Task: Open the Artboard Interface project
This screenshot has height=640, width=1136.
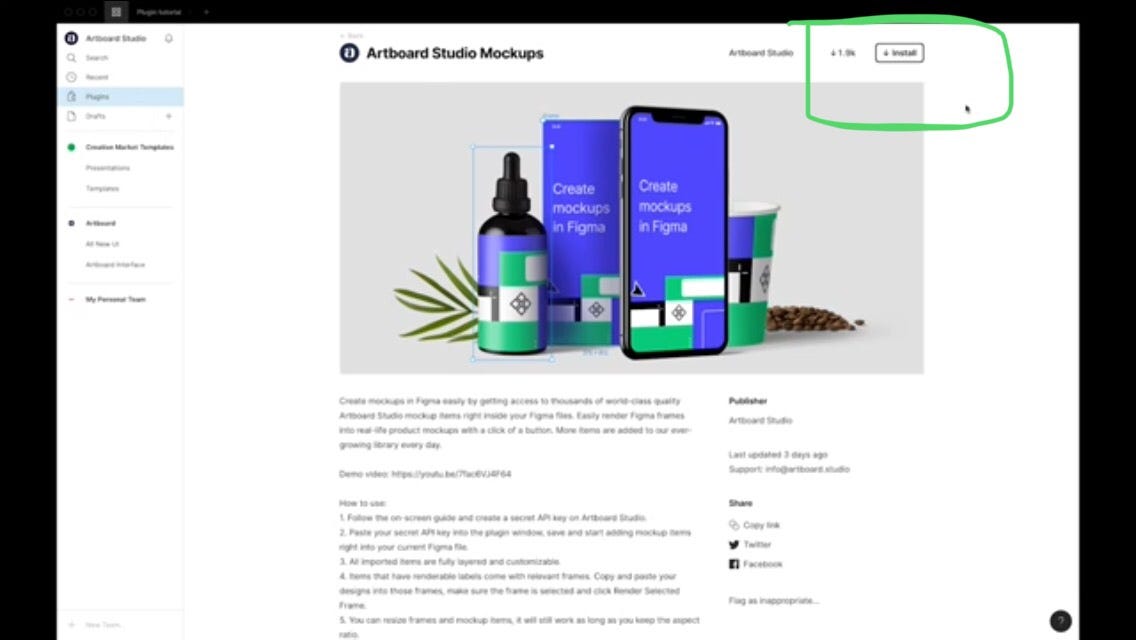Action: pyautogui.click(x=115, y=265)
